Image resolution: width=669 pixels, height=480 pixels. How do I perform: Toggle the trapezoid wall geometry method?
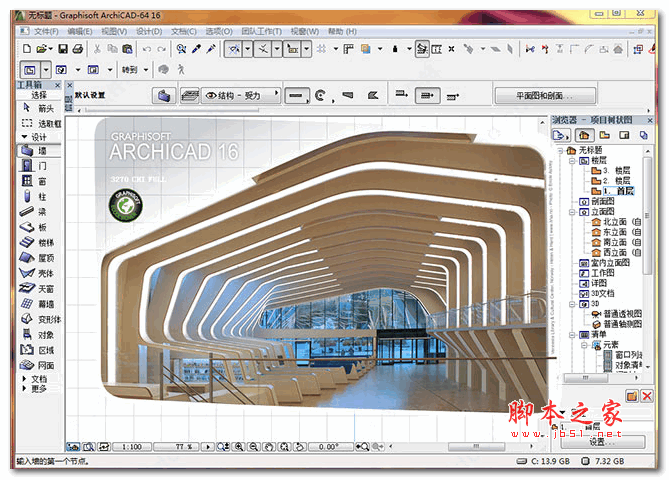point(348,95)
